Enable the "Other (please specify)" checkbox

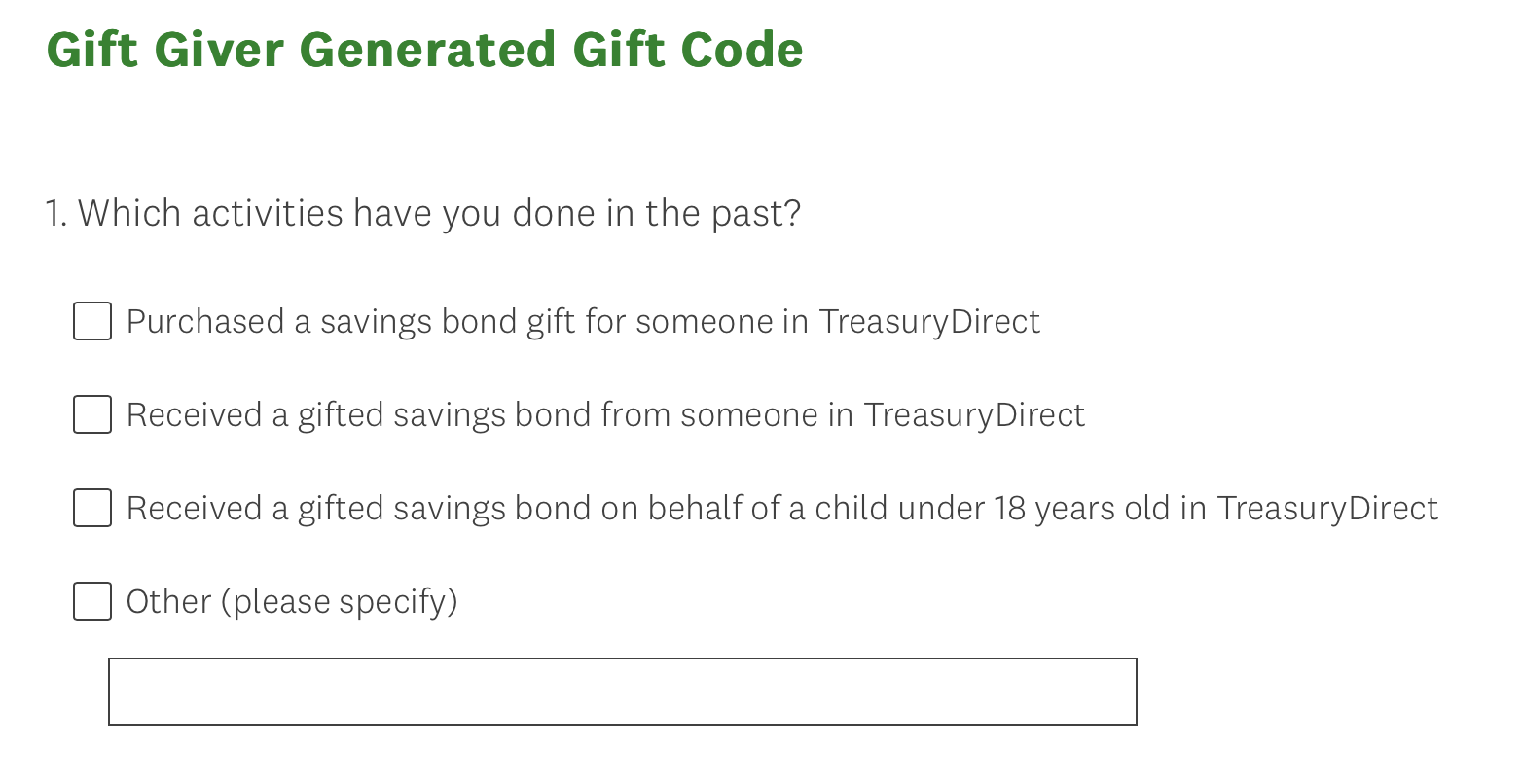(x=92, y=601)
